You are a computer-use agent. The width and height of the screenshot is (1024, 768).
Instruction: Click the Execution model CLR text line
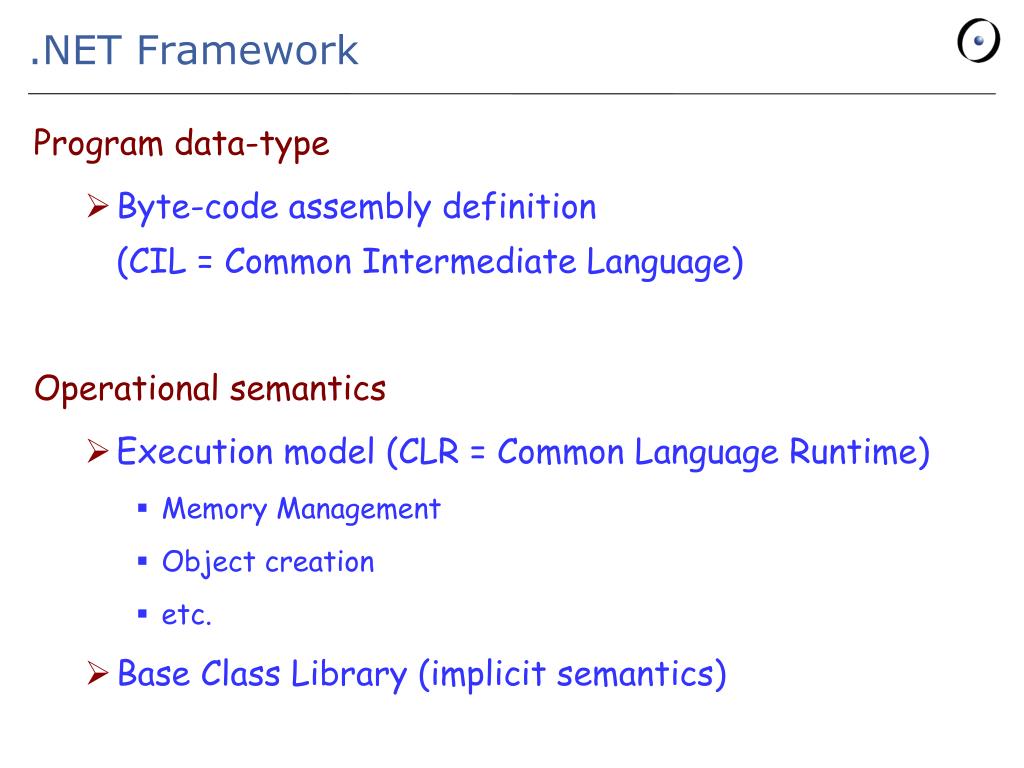click(x=523, y=452)
